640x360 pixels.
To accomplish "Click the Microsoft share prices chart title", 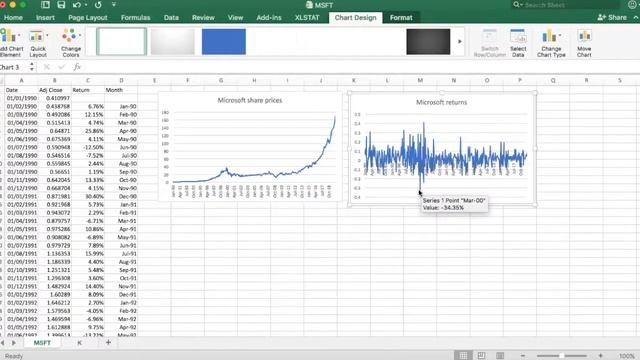I will pos(250,100).
